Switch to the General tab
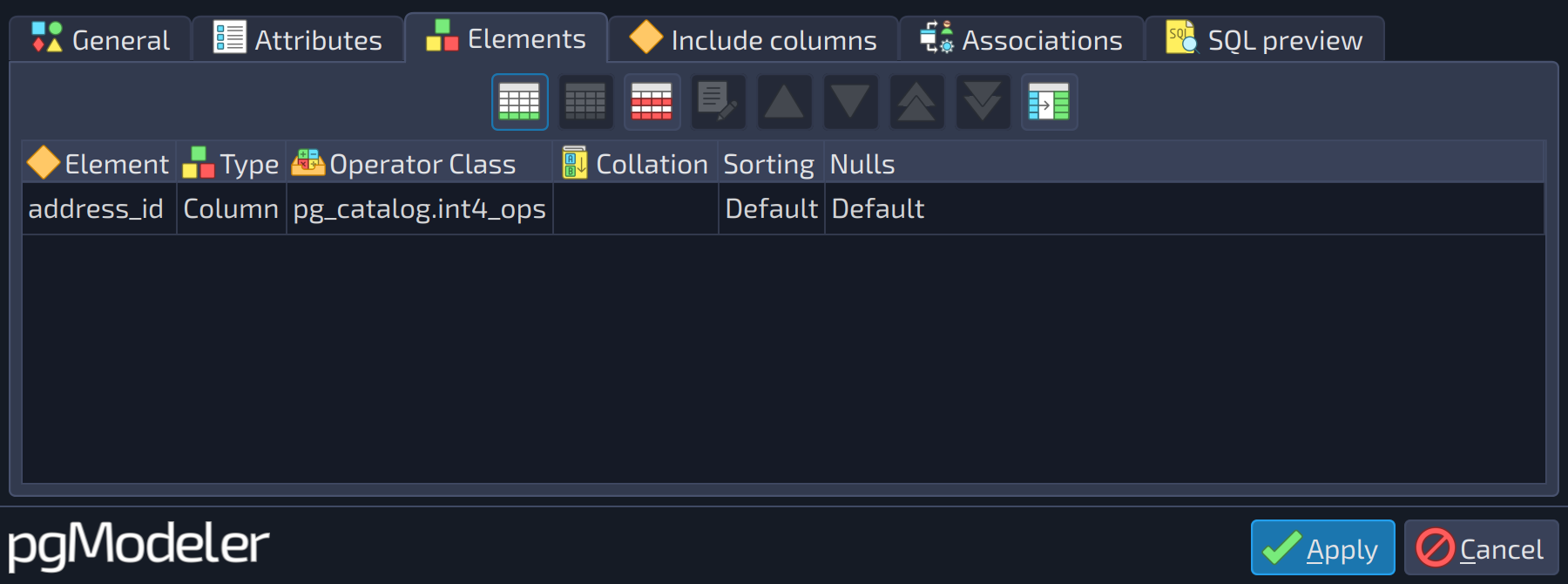 pos(100,39)
